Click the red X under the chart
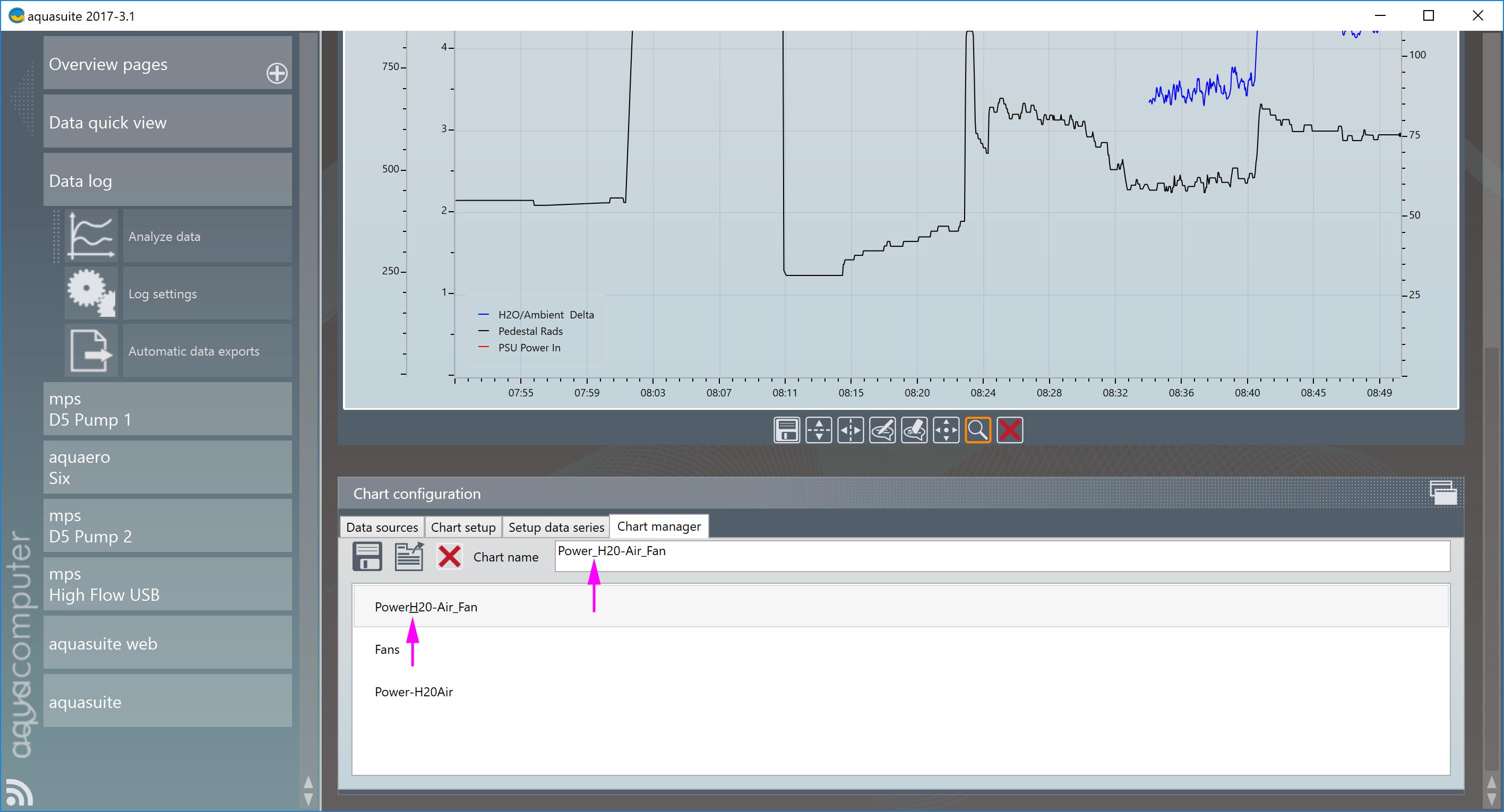Viewport: 1504px width, 812px height. 1009,430
